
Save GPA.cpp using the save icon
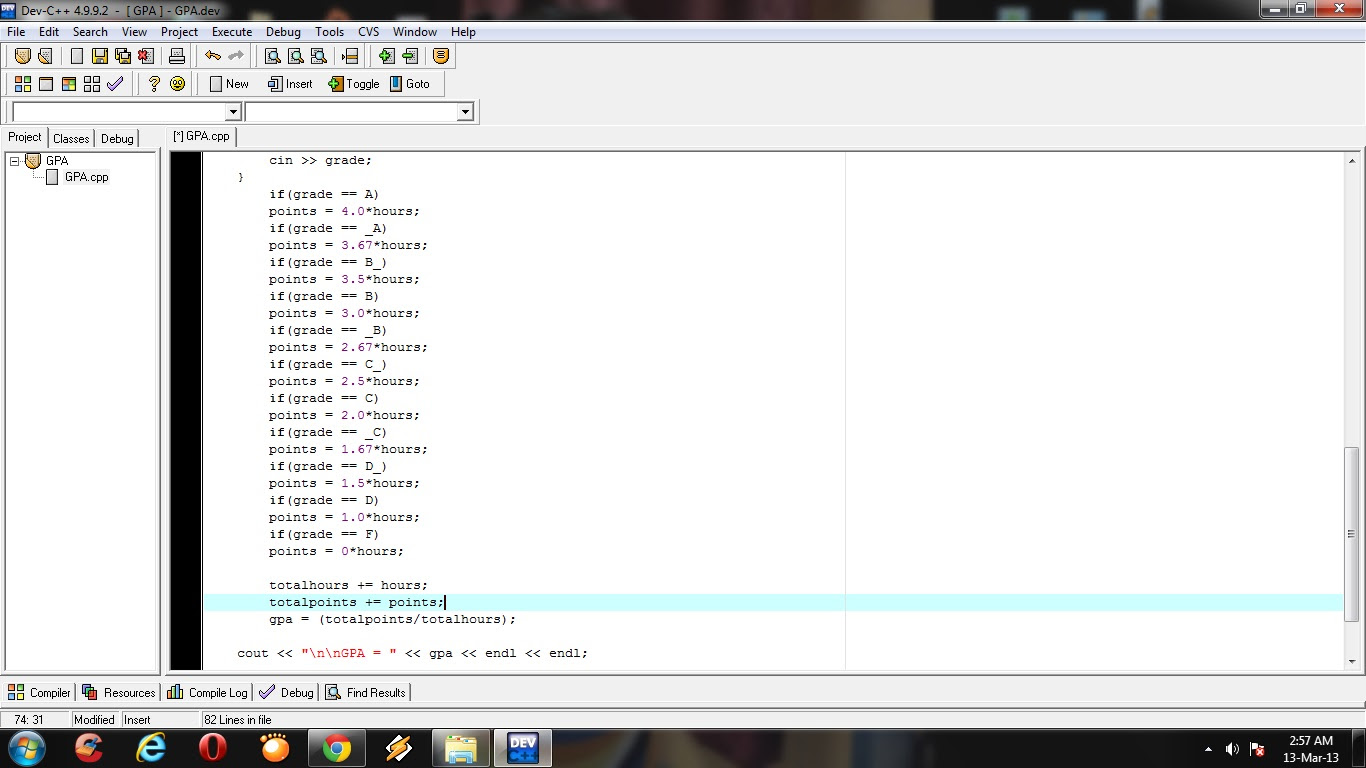click(x=100, y=56)
